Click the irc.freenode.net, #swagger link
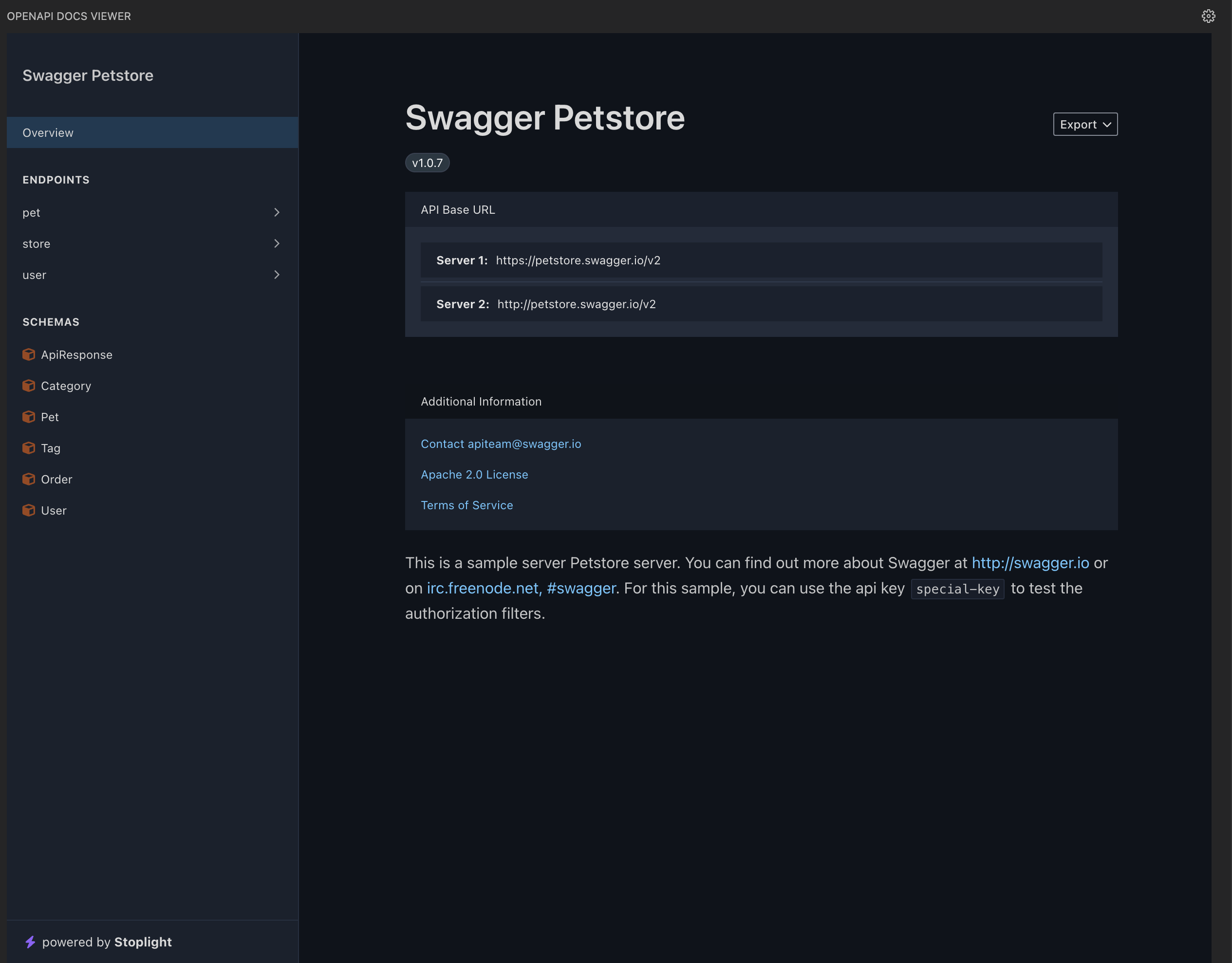The height and width of the screenshot is (963, 1232). (521, 589)
